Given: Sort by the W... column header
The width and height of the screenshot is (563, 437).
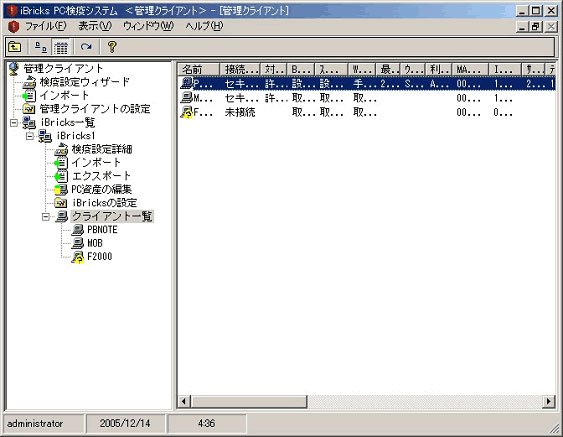Looking at the screenshot, I should pyautogui.click(x=362, y=69).
